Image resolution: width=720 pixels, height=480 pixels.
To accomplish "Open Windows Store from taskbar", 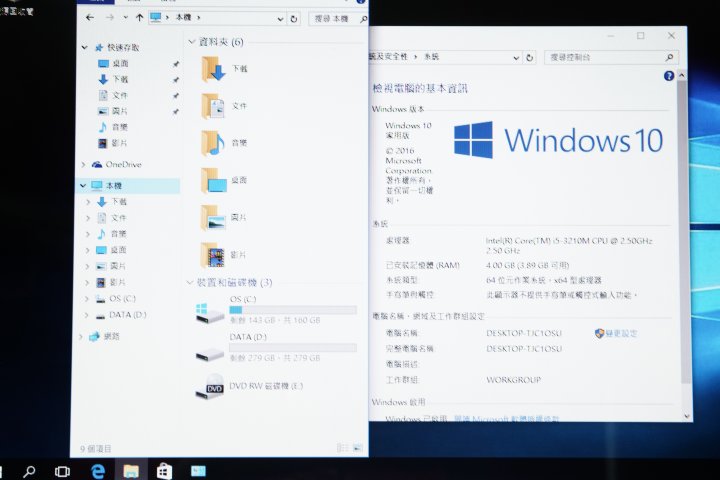I will (x=164, y=471).
